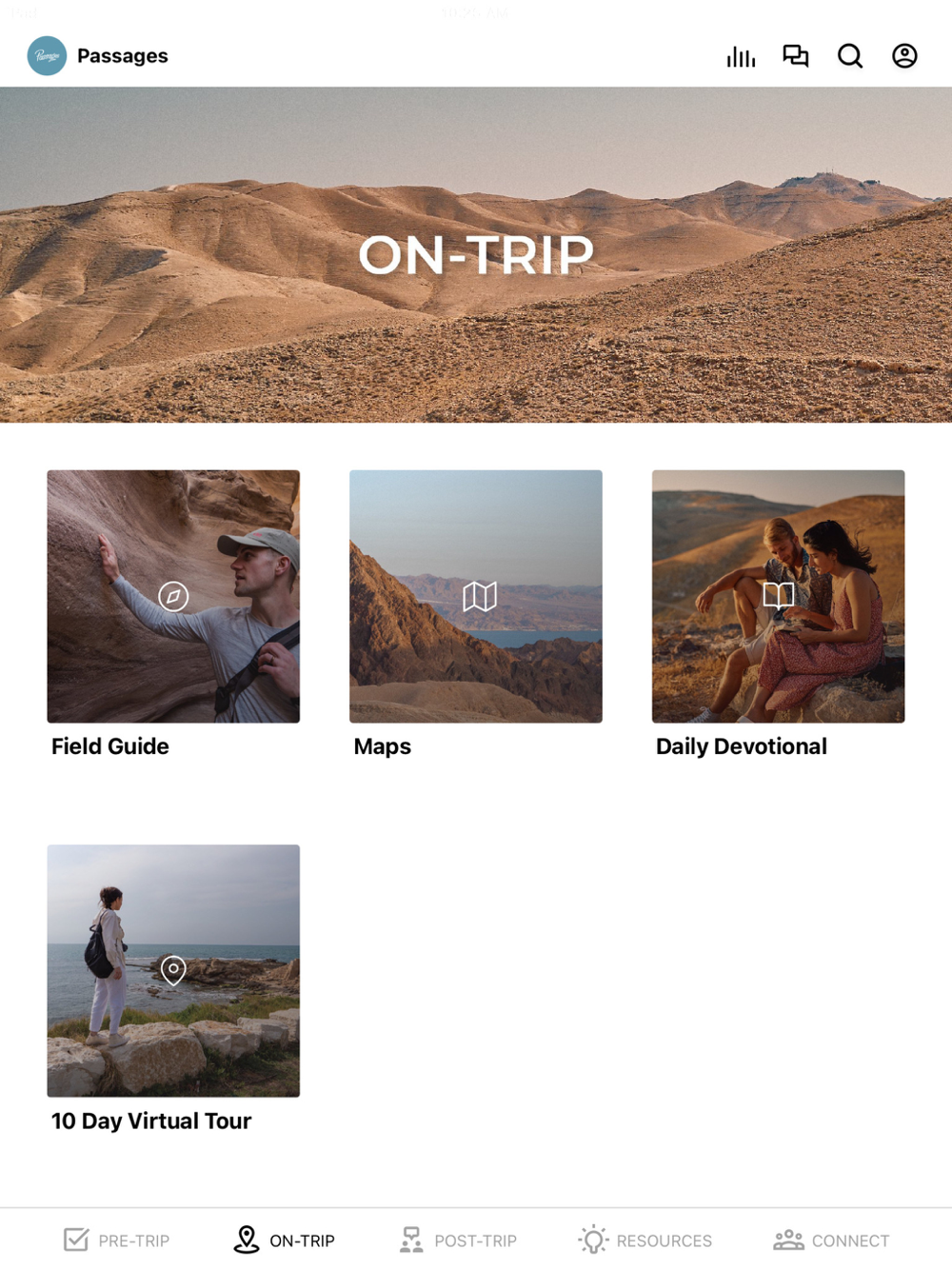Image resolution: width=952 pixels, height=1270 pixels.
Task: Tap the compass icon on Field Guide
Action: tap(173, 596)
